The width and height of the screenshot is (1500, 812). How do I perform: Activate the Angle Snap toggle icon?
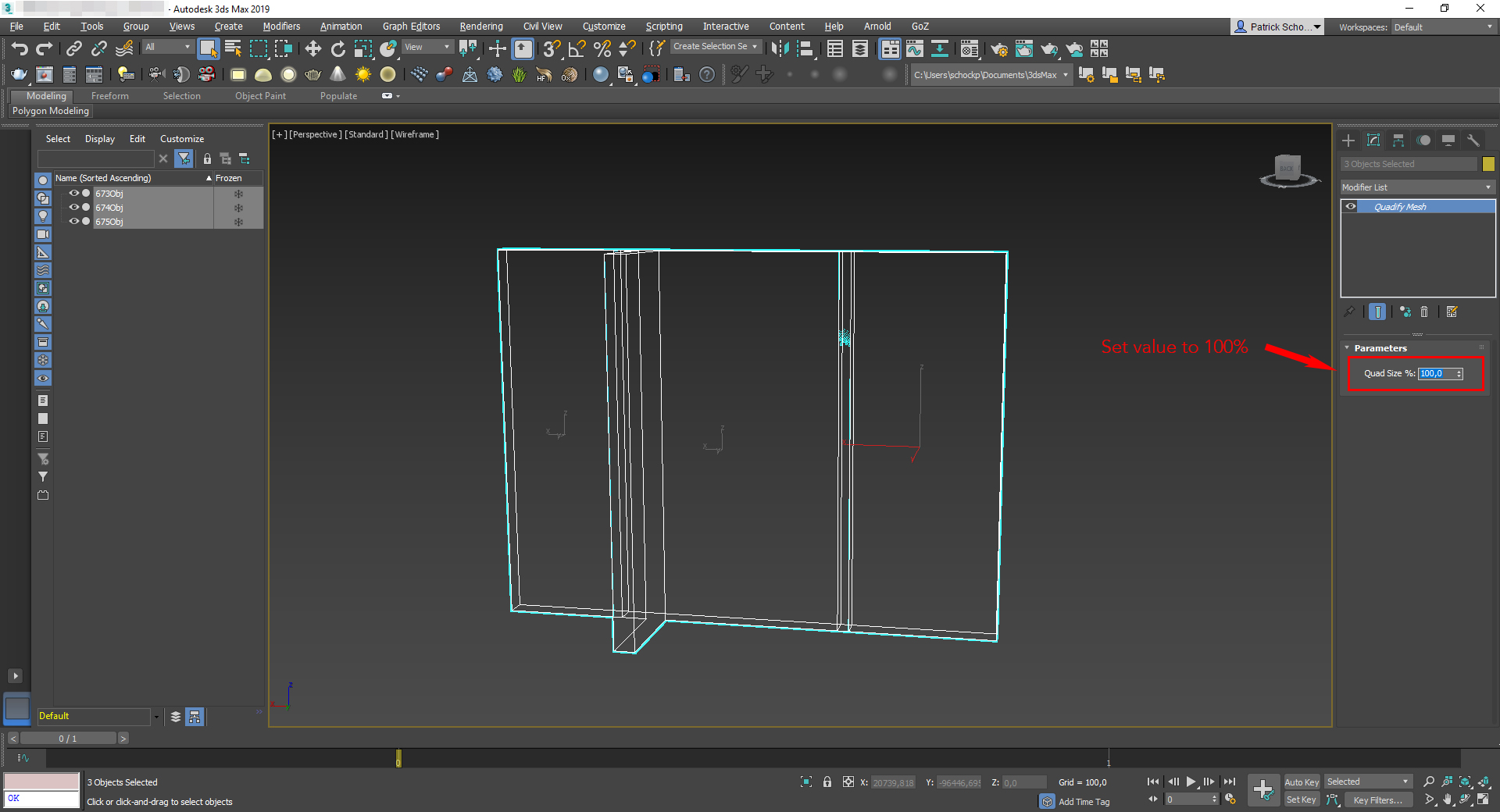(577, 49)
